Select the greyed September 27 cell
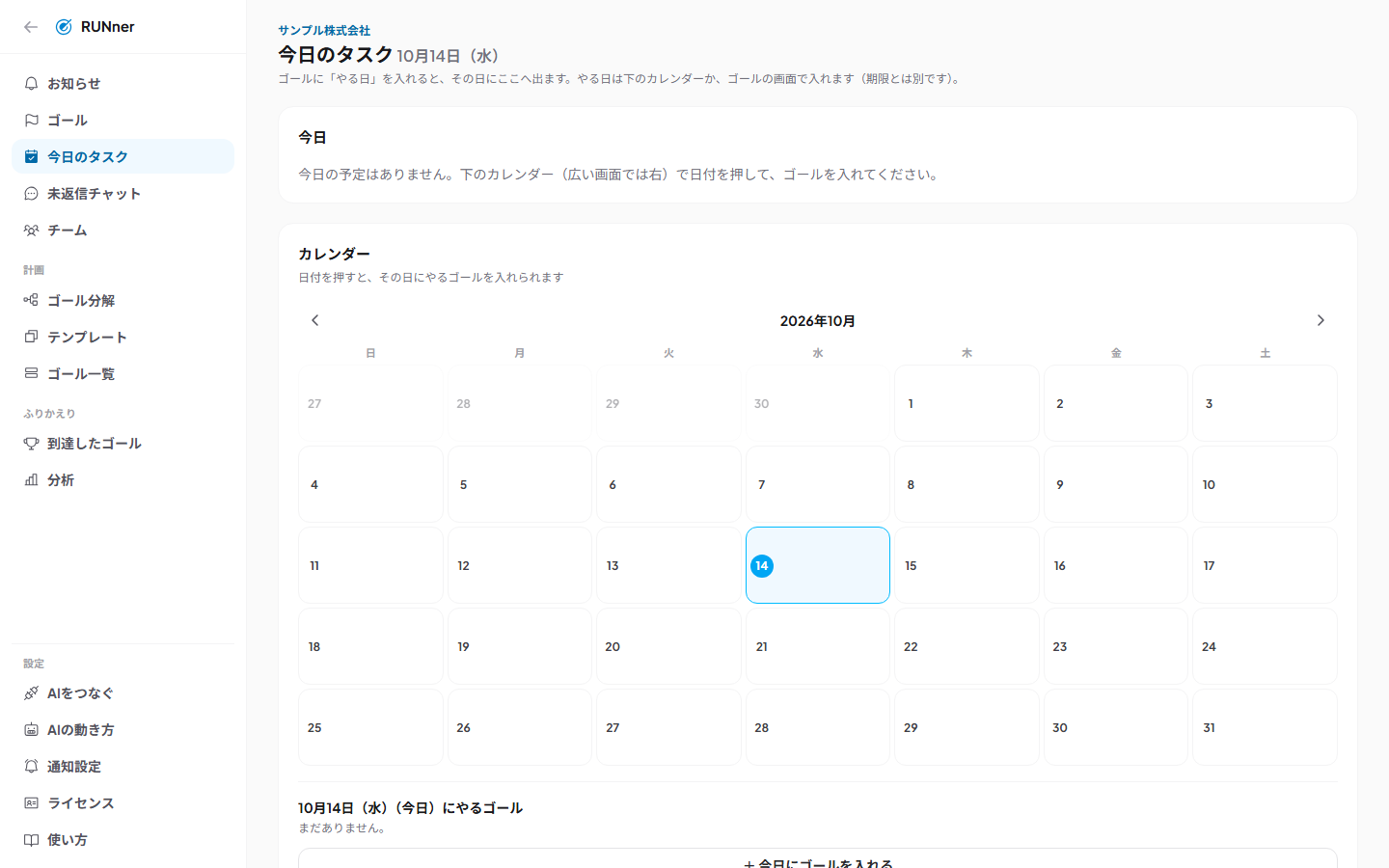1389x868 pixels. pos(370,403)
